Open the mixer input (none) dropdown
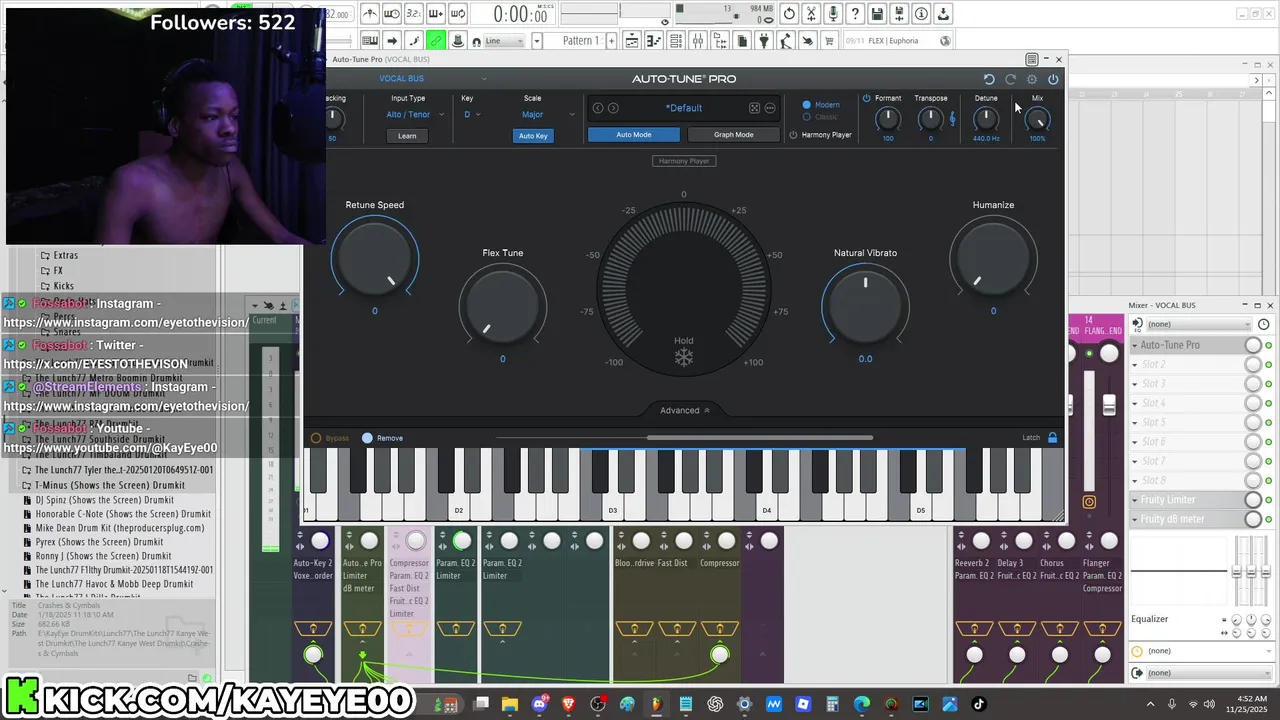The image size is (1280, 720). [1198, 324]
